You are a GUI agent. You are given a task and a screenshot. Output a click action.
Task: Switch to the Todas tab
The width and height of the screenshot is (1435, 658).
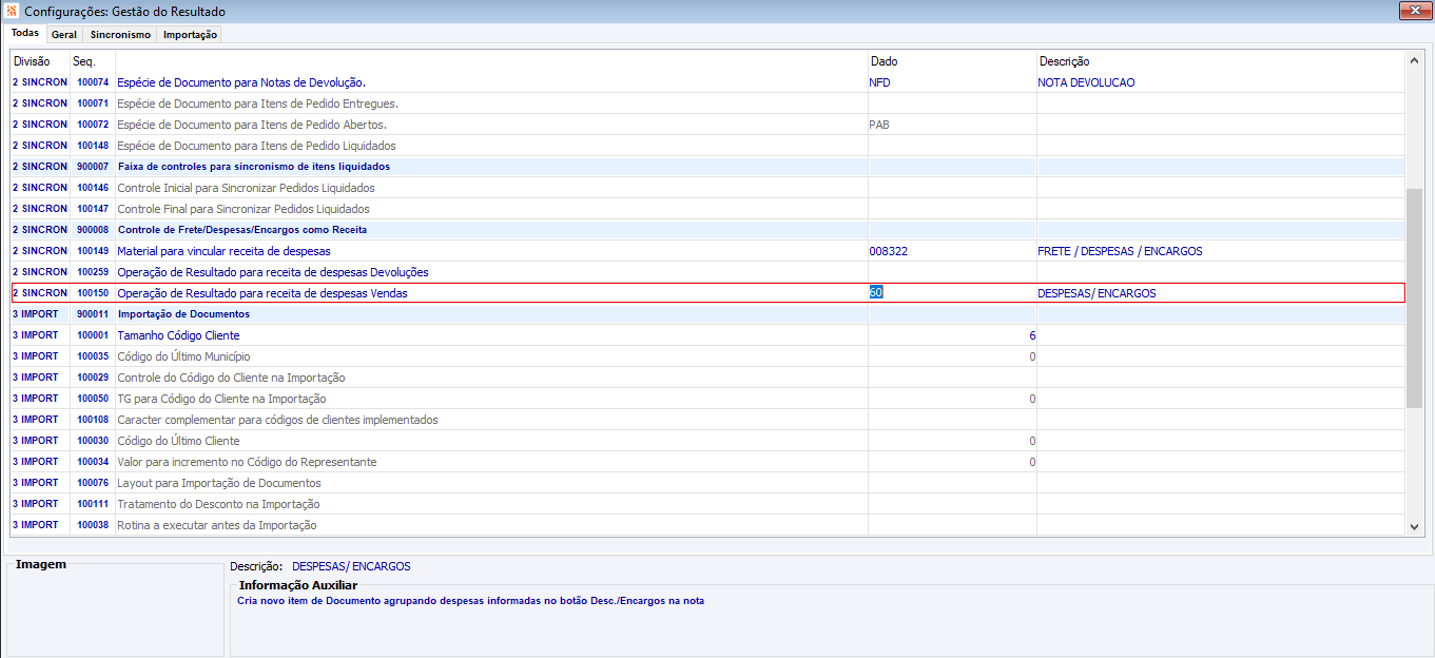click(x=25, y=33)
